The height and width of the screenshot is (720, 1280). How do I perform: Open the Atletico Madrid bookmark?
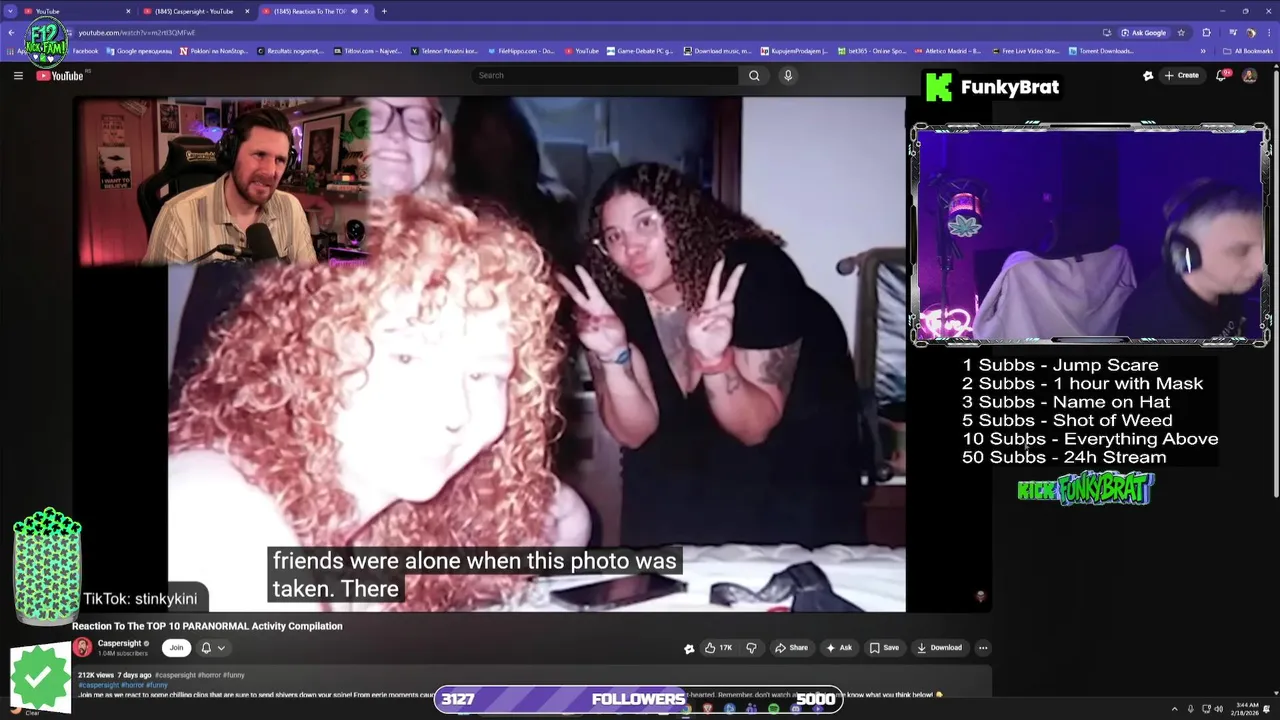tap(948, 51)
